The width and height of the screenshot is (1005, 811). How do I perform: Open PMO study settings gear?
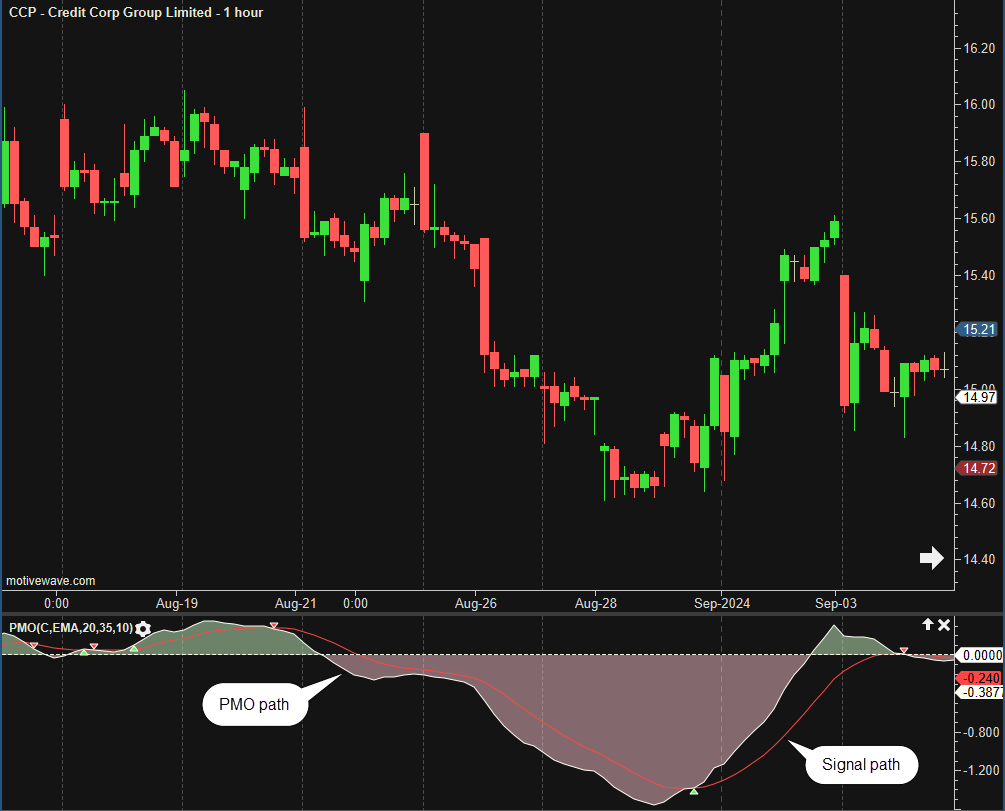(x=143, y=628)
